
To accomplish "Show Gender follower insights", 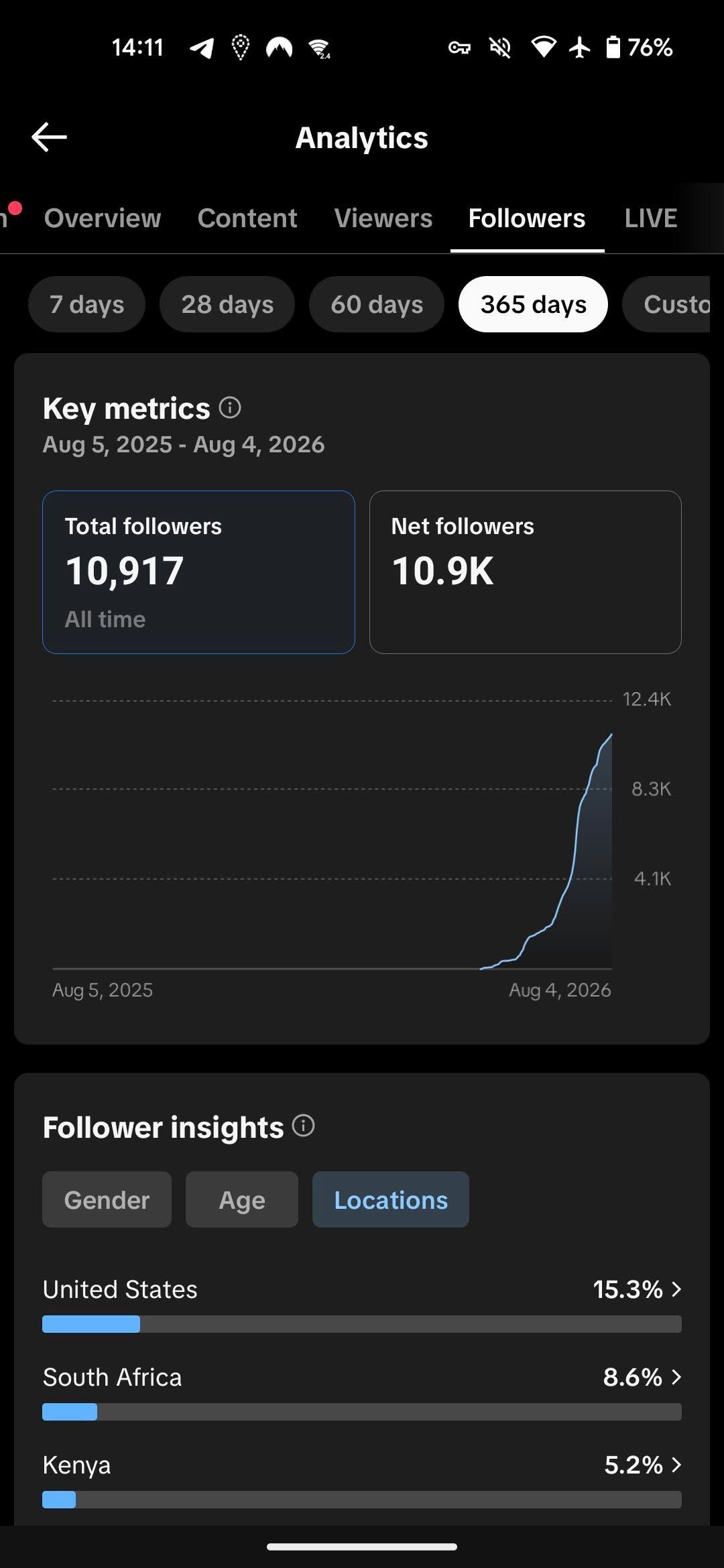I will [x=107, y=1199].
